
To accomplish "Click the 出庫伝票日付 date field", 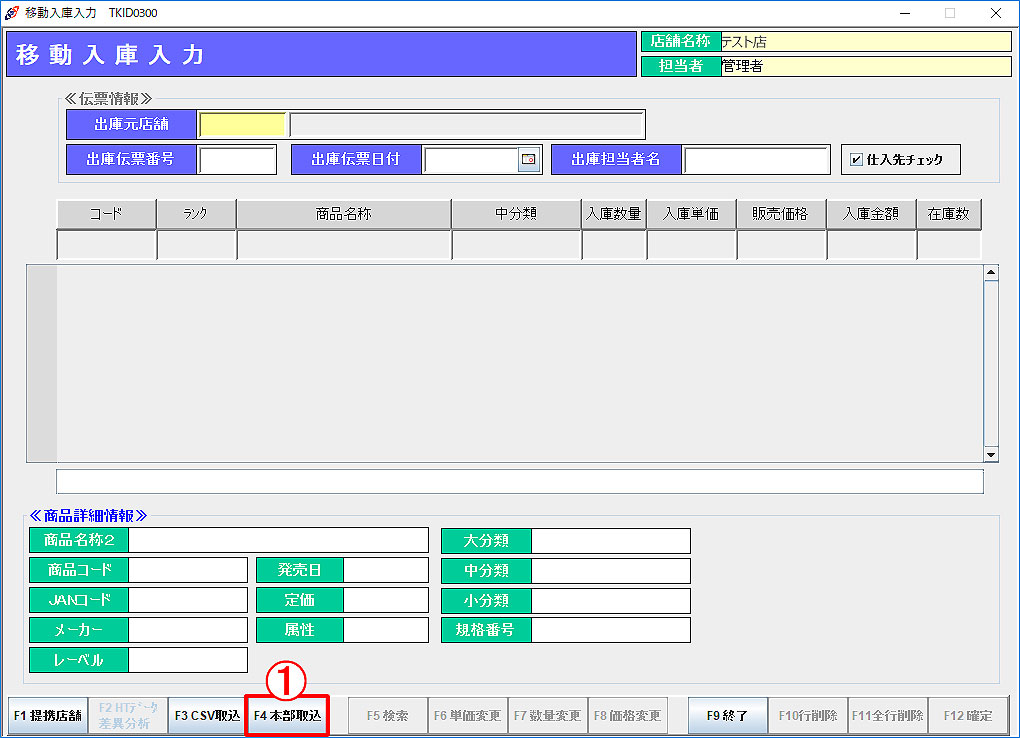I will pyautogui.click(x=470, y=160).
